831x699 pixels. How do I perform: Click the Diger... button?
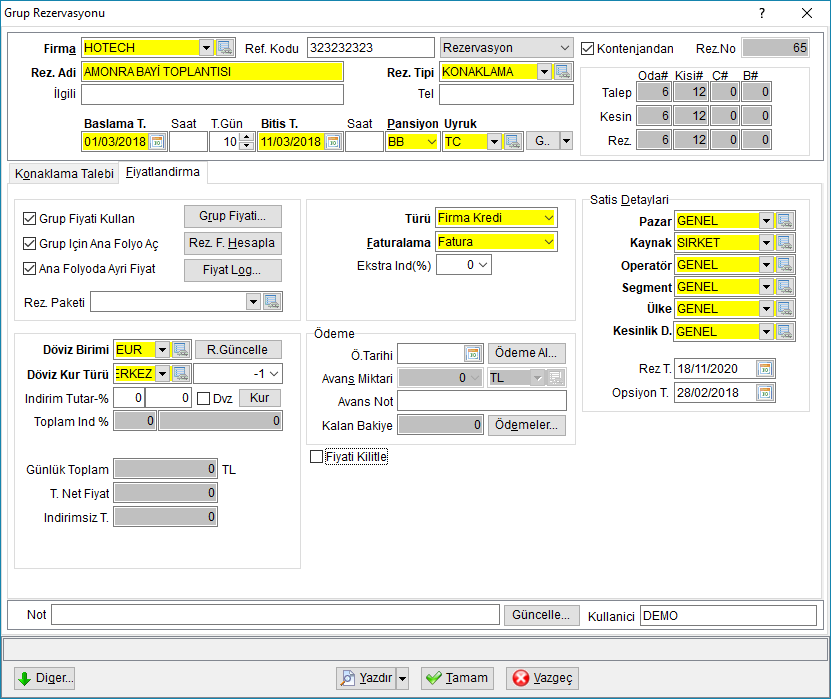click(x=45, y=678)
